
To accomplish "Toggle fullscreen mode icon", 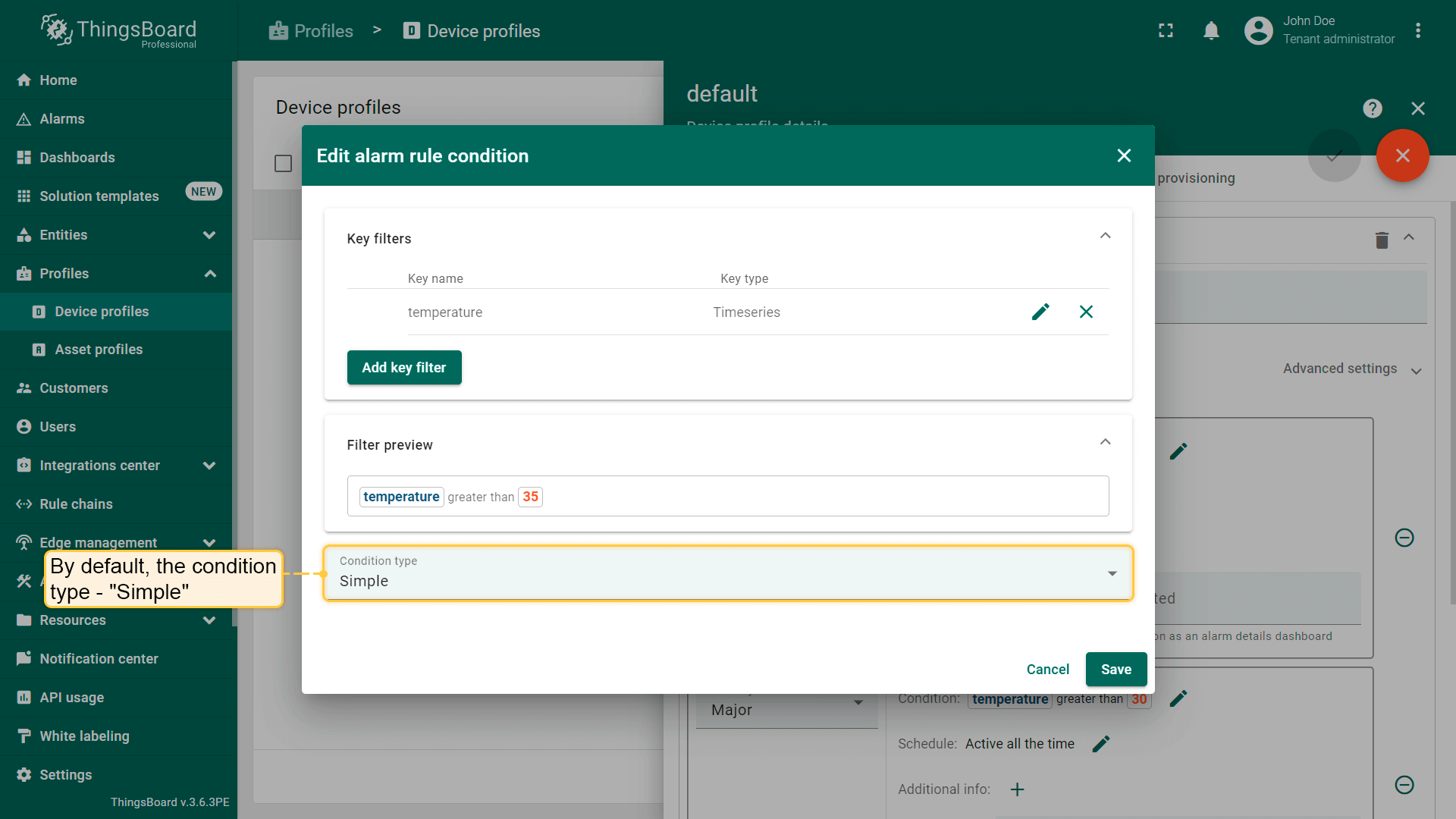I will [1166, 30].
